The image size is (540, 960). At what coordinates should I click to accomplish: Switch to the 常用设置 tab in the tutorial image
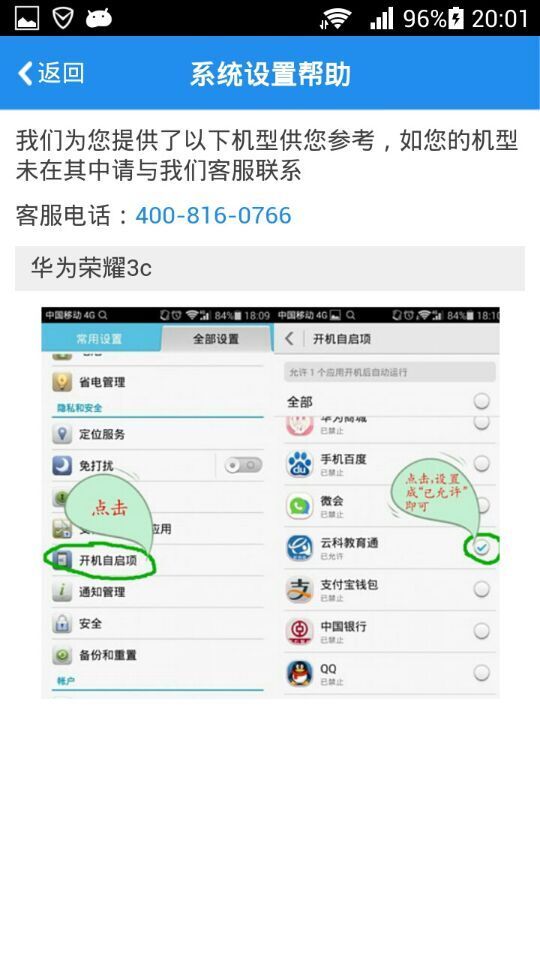click(99, 339)
